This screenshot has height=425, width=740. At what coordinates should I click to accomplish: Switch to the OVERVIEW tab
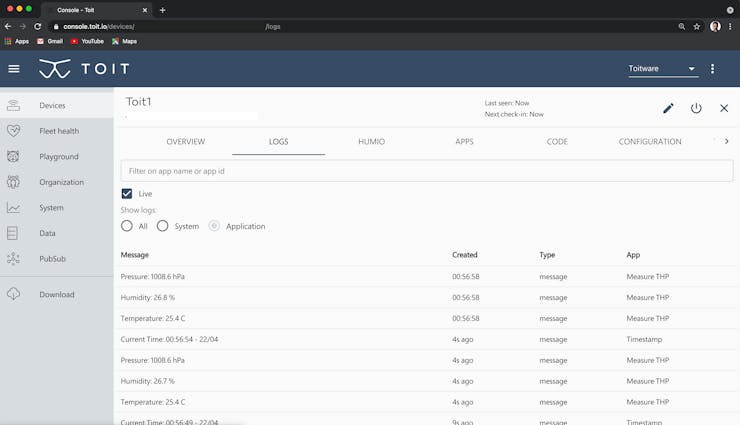pos(185,142)
